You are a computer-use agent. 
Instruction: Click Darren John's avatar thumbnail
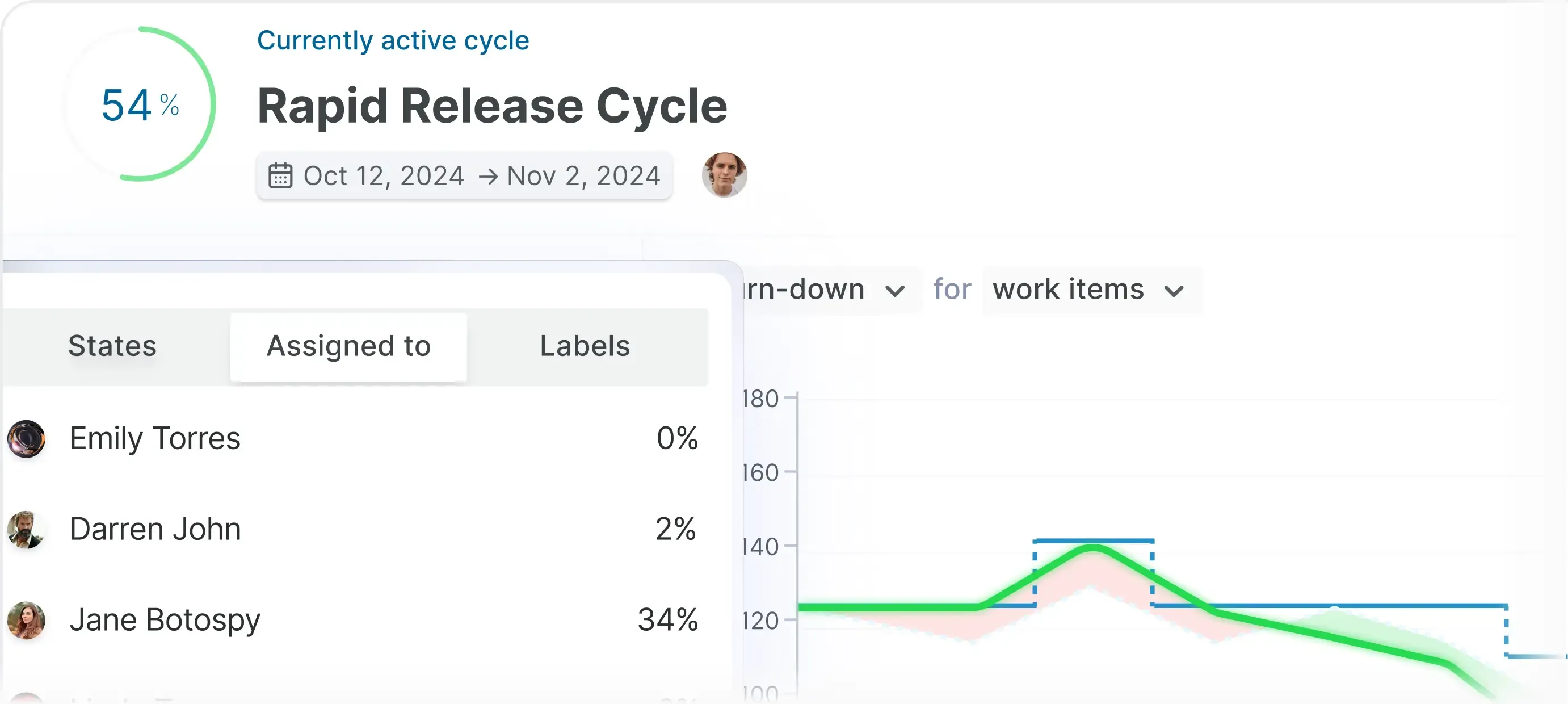click(25, 531)
